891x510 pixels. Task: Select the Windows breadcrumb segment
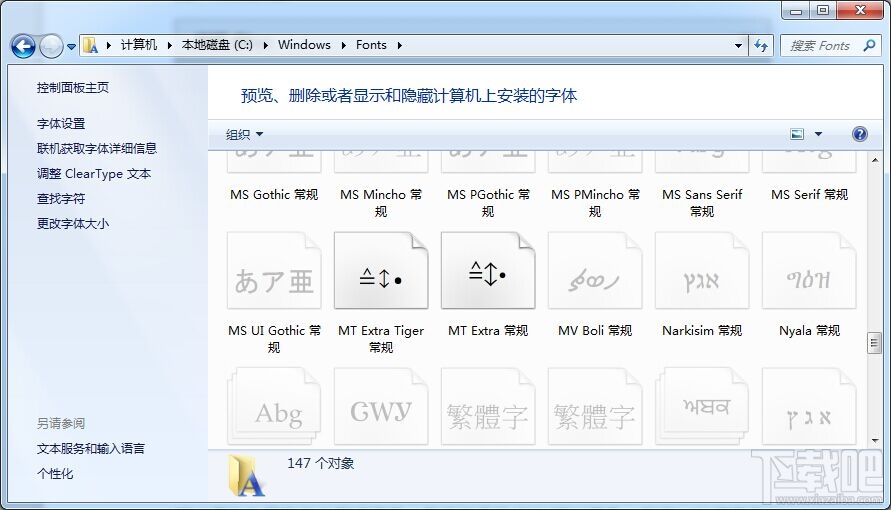coord(304,45)
